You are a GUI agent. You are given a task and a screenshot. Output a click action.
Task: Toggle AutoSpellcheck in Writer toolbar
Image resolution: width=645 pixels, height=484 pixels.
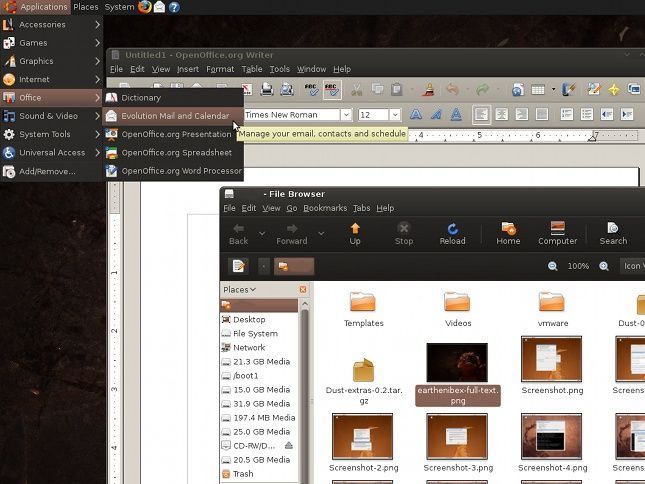[332, 90]
